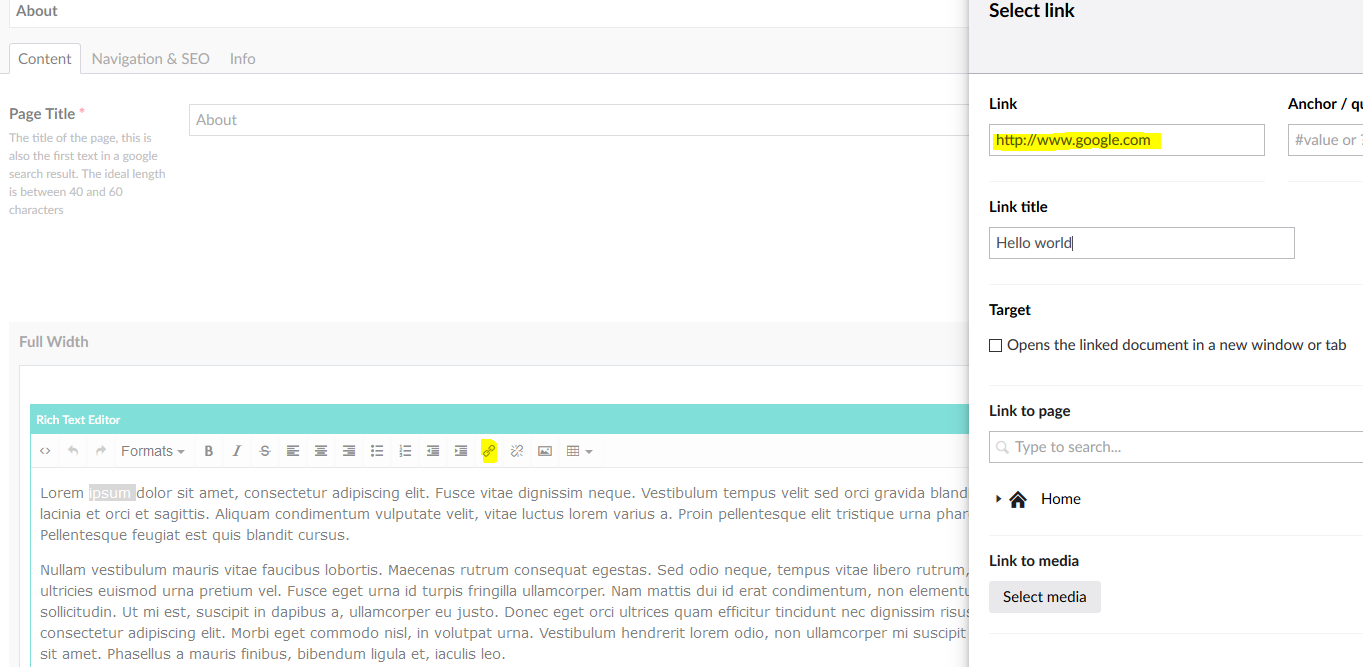Apply italic formatting
The width and height of the screenshot is (1363, 667).
(x=237, y=451)
